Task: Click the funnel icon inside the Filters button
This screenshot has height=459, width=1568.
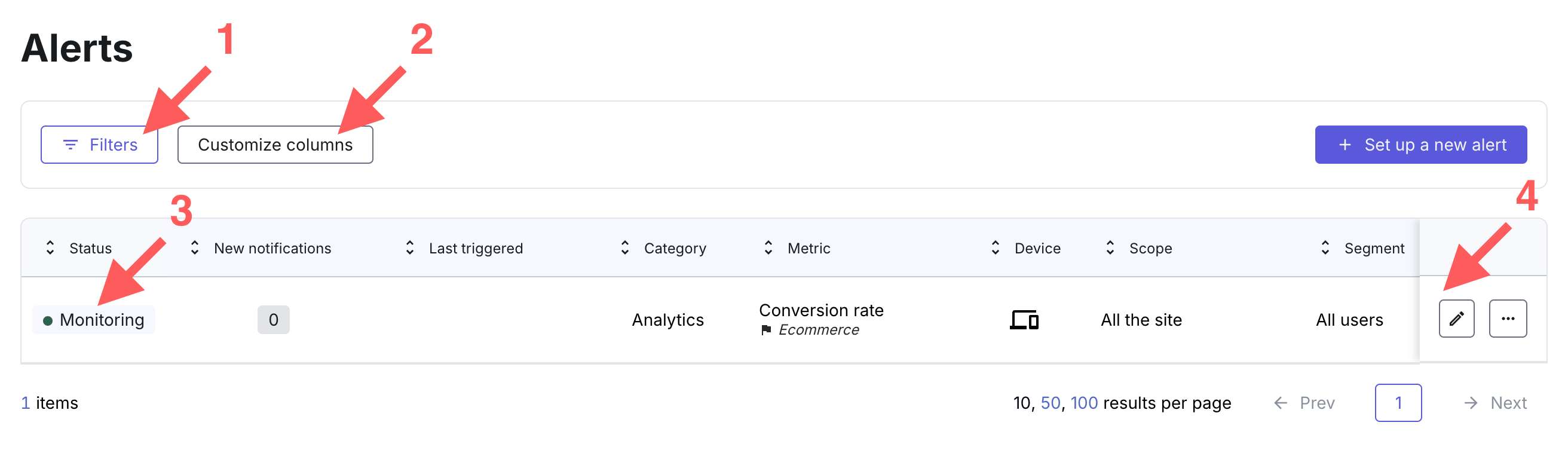Action: point(70,145)
